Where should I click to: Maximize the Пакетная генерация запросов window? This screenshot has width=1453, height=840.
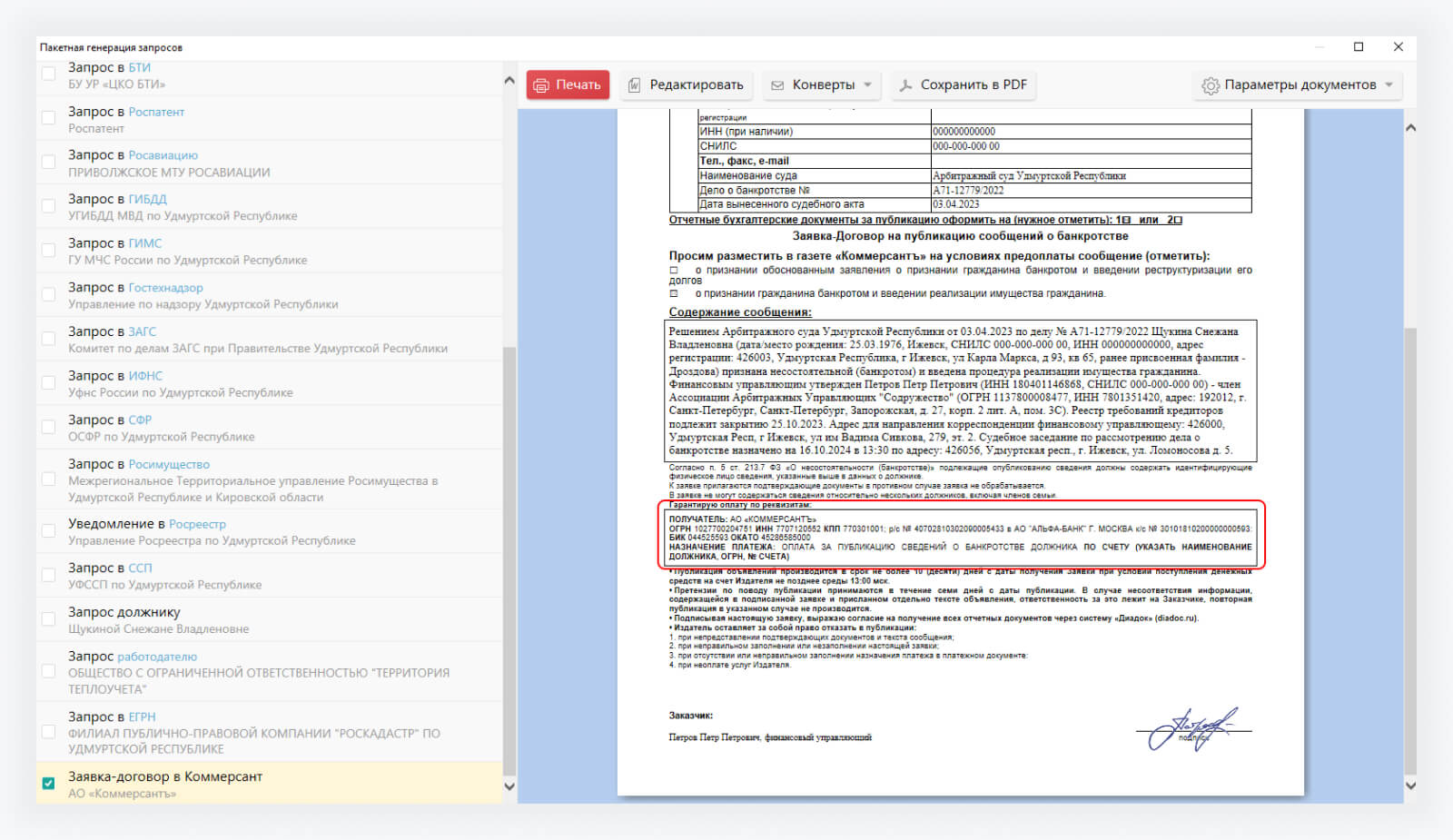pyautogui.click(x=1359, y=47)
